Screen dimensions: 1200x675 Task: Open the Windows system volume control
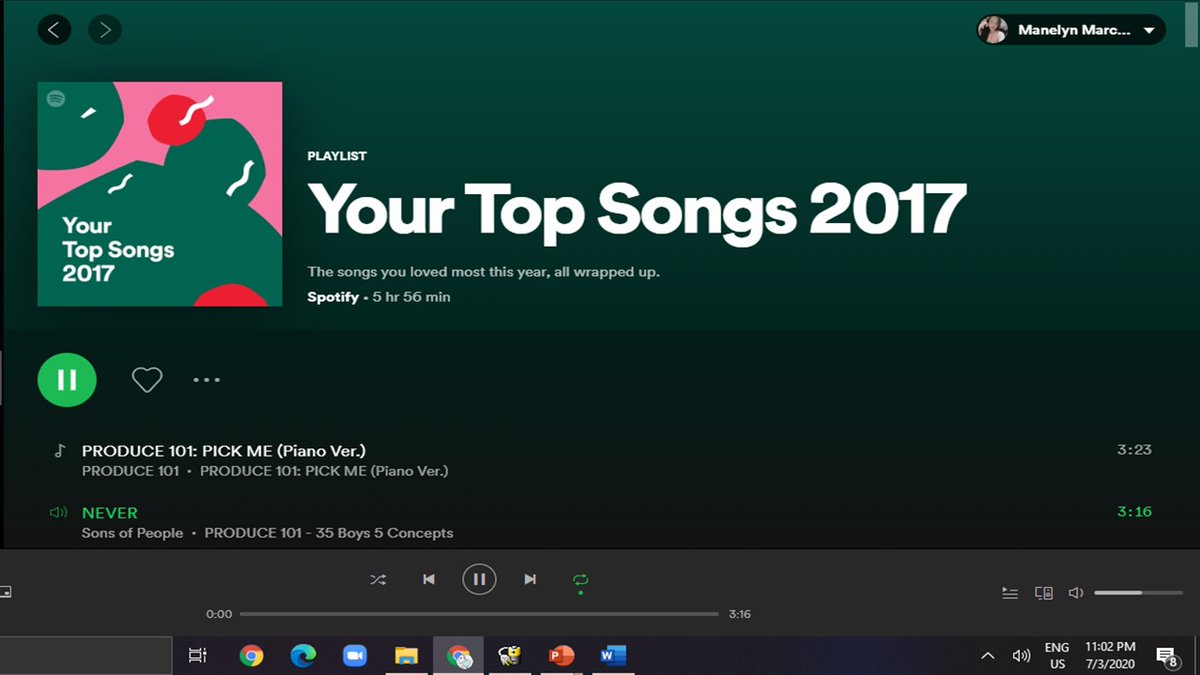click(x=1021, y=656)
